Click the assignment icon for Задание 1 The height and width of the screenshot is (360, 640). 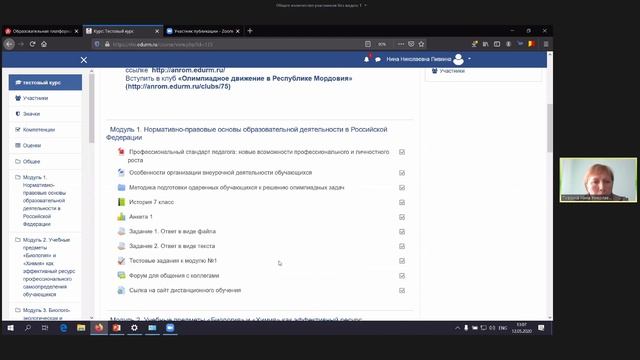point(121,231)
